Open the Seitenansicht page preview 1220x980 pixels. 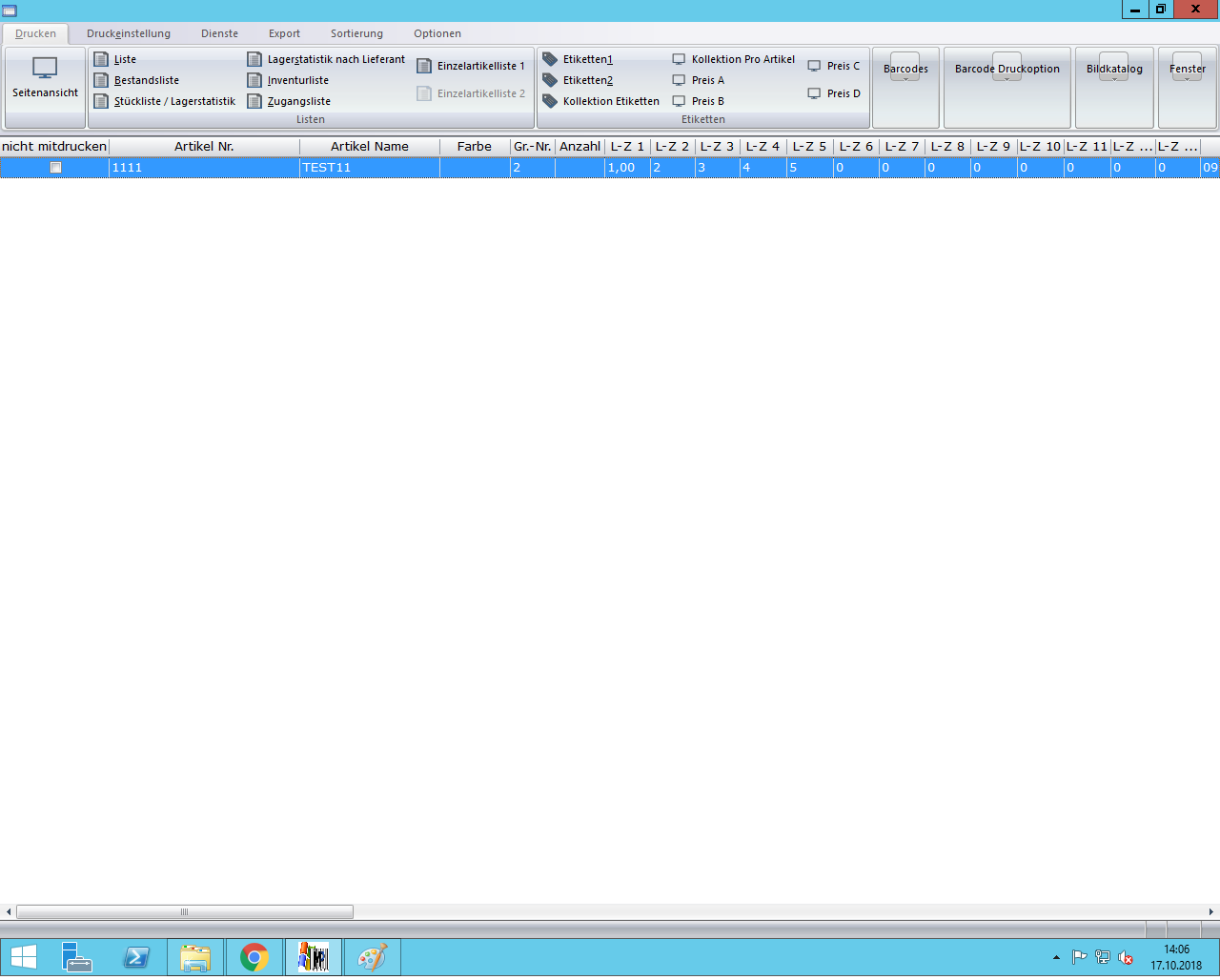coord(45,78)
